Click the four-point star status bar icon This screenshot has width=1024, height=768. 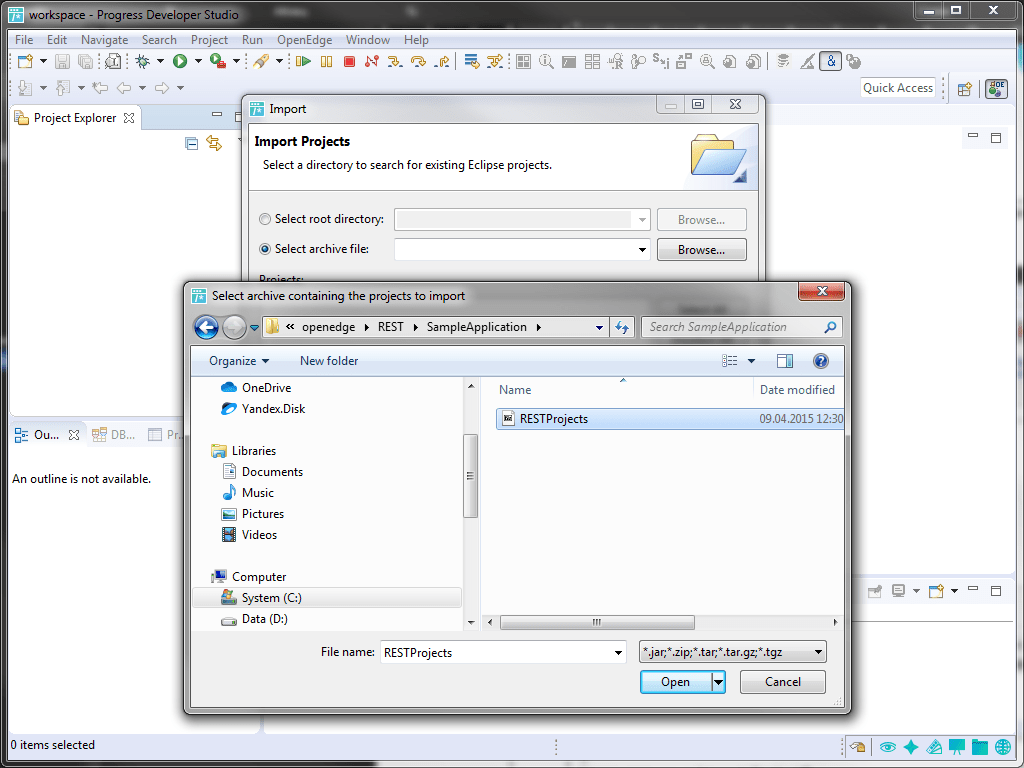[x=910, y=746]
